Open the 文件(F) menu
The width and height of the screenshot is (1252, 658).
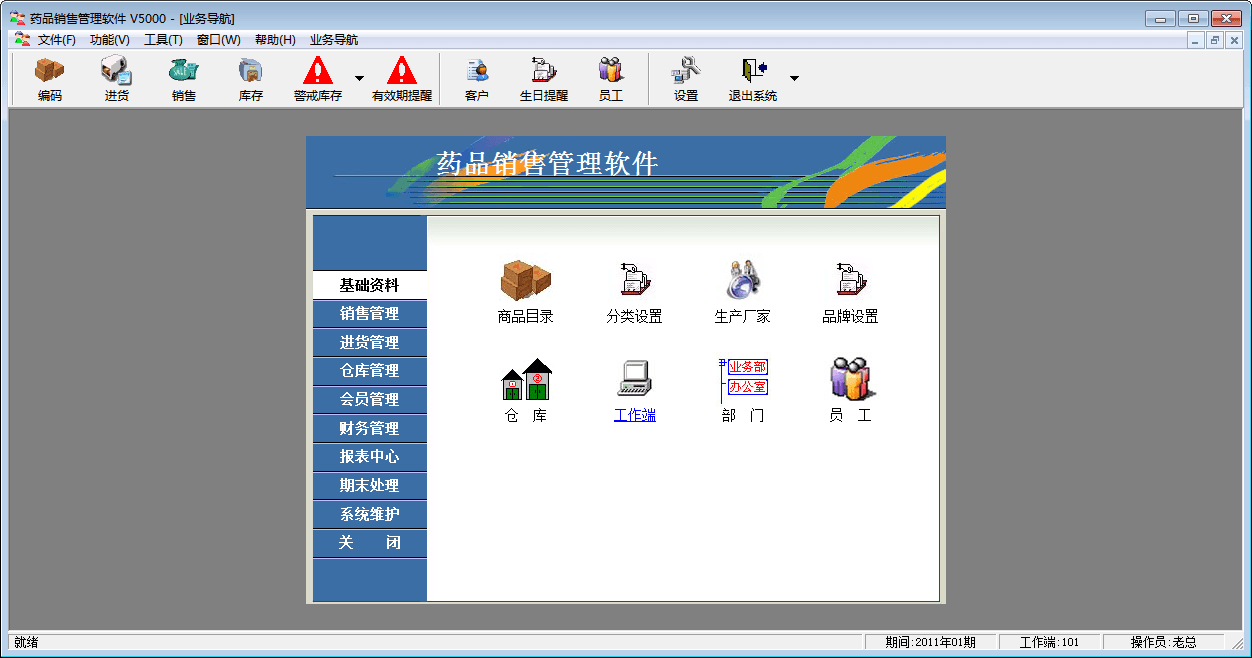[56, 40]
